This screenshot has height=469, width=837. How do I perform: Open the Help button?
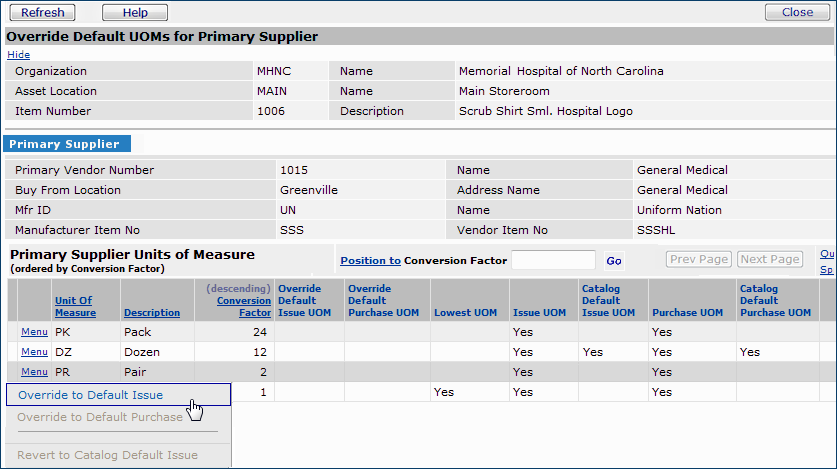pyautogui.click(x=135, y=13)
